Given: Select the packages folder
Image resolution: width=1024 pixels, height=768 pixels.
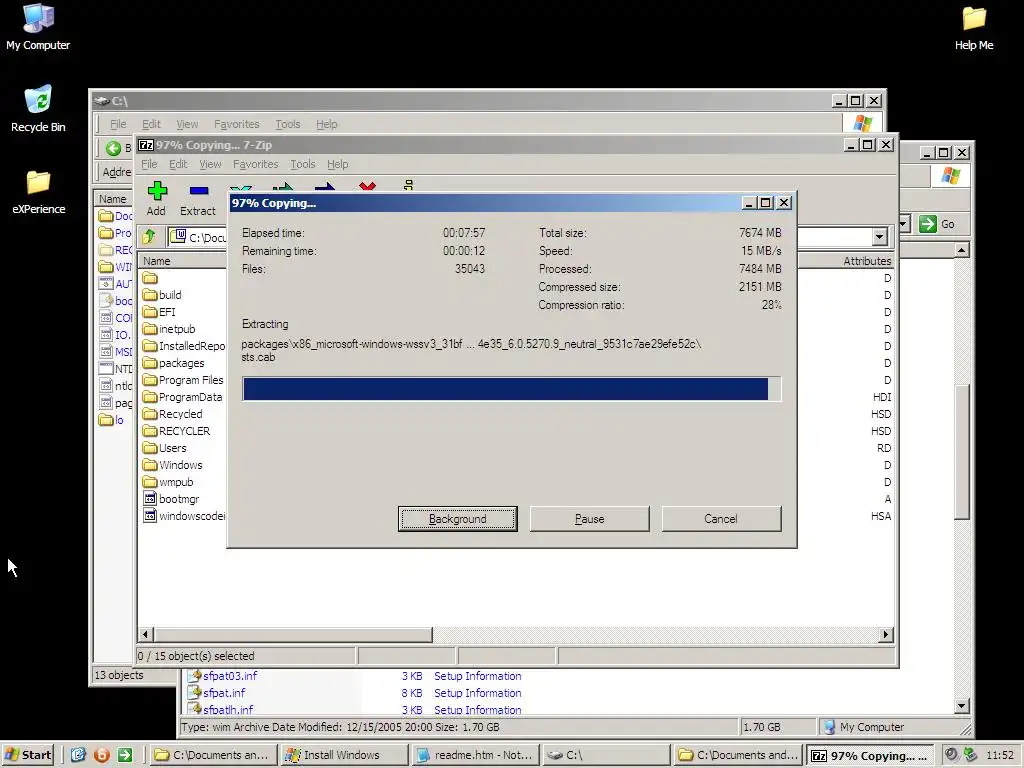Looking at the screenshot, I should point(174,363).
